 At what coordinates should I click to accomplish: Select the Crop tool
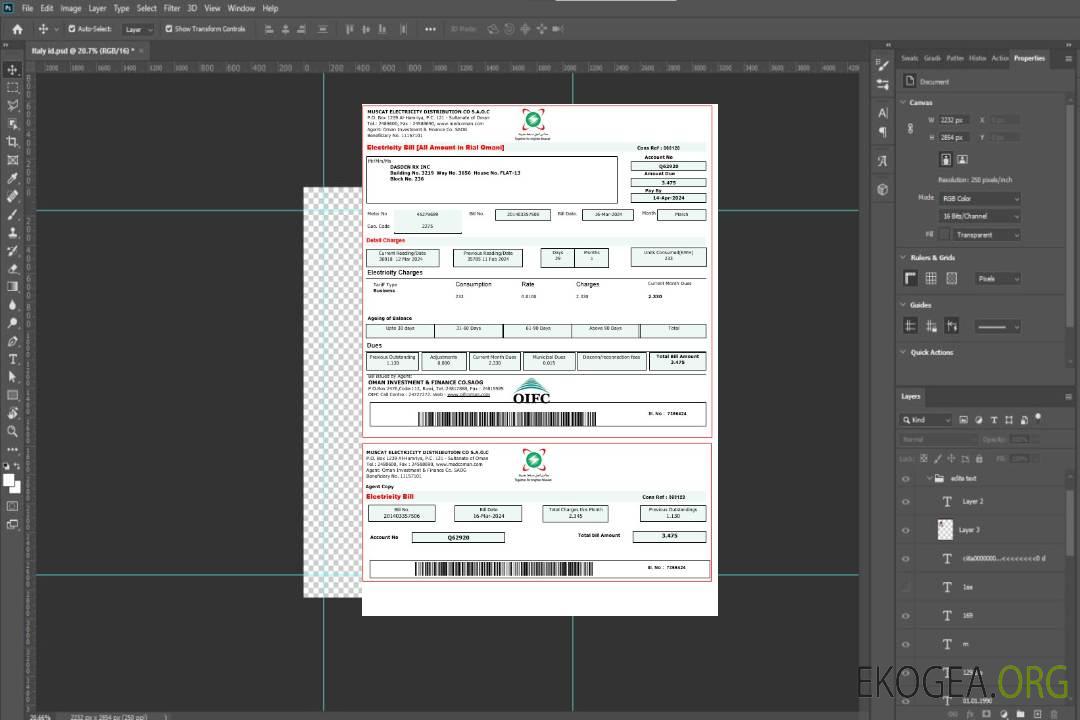click(13, 142)
